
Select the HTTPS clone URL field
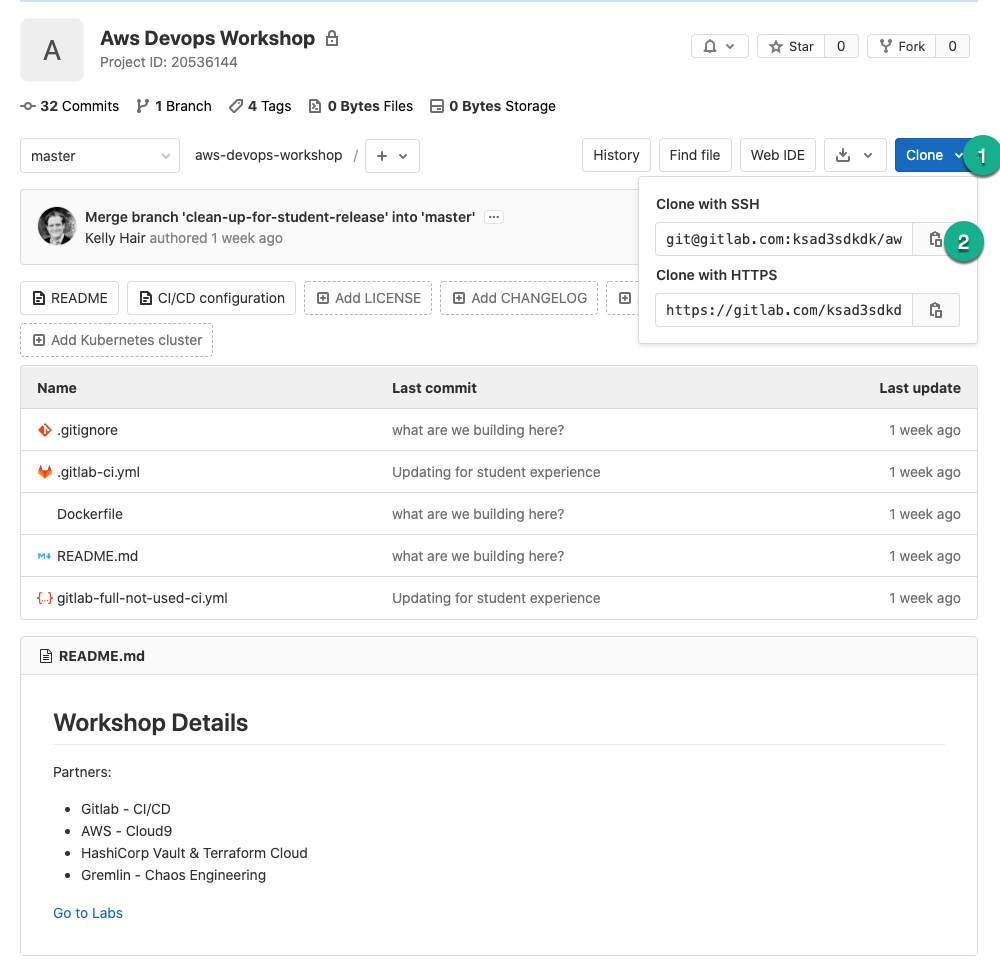pos(784,310)
